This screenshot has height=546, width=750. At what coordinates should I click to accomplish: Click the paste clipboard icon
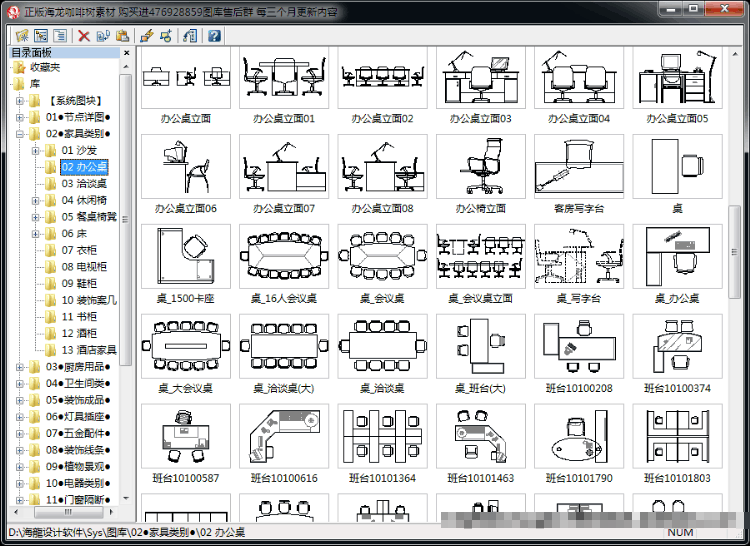click(x=122, y=36)
